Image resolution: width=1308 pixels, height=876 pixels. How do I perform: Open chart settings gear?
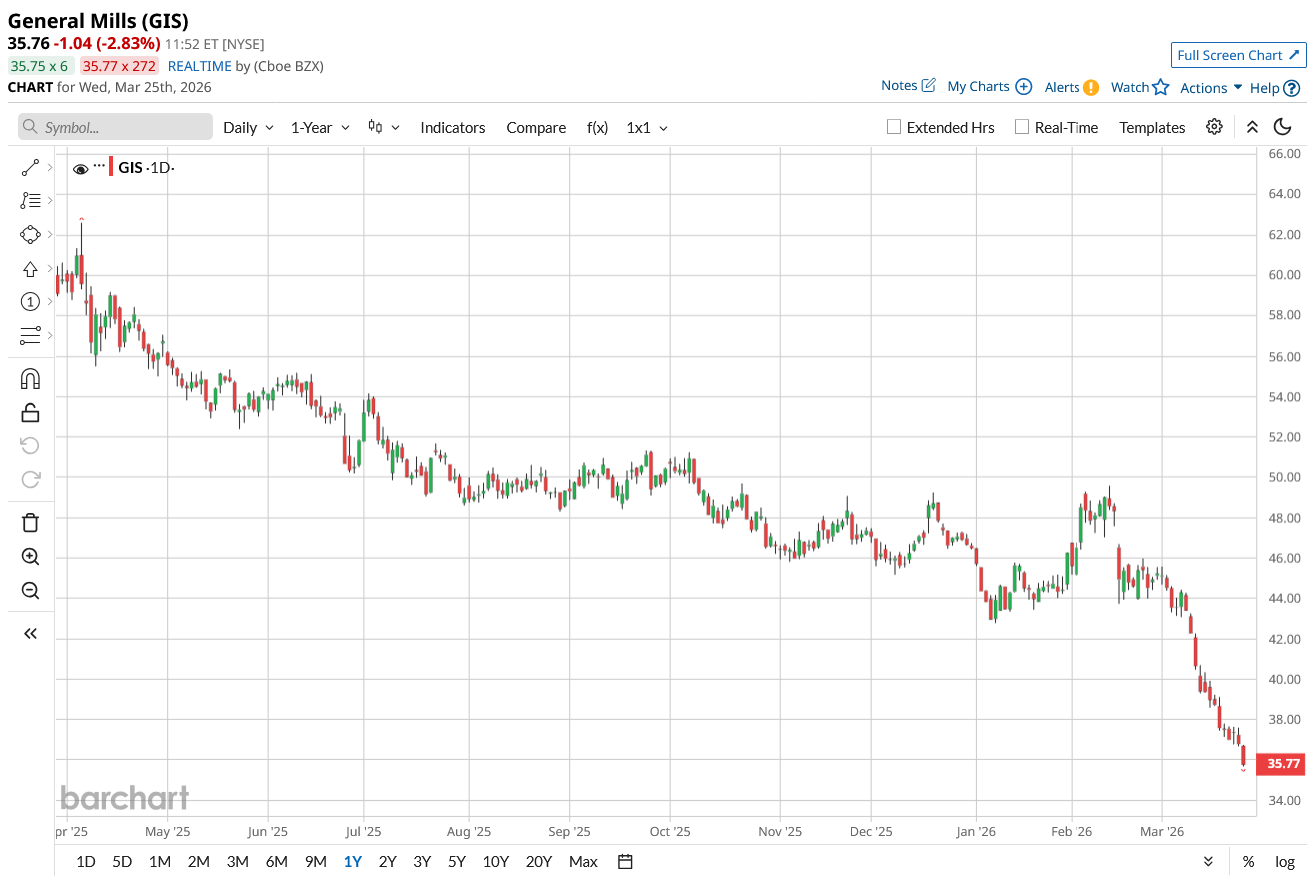1214,127
